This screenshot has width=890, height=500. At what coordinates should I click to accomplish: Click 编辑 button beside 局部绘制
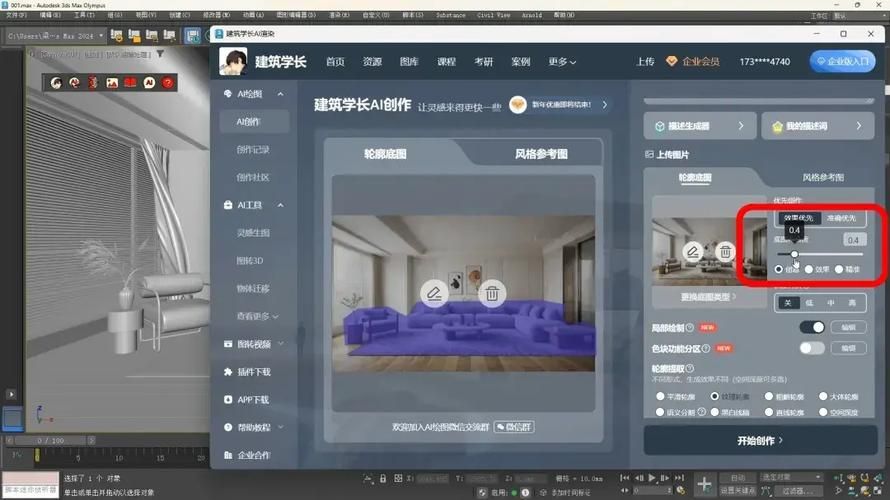click(x=849, y=327)
